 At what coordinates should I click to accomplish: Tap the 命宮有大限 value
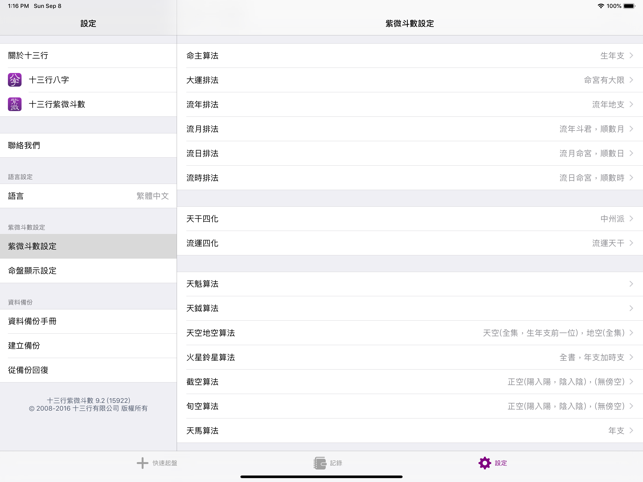[604, 80]
